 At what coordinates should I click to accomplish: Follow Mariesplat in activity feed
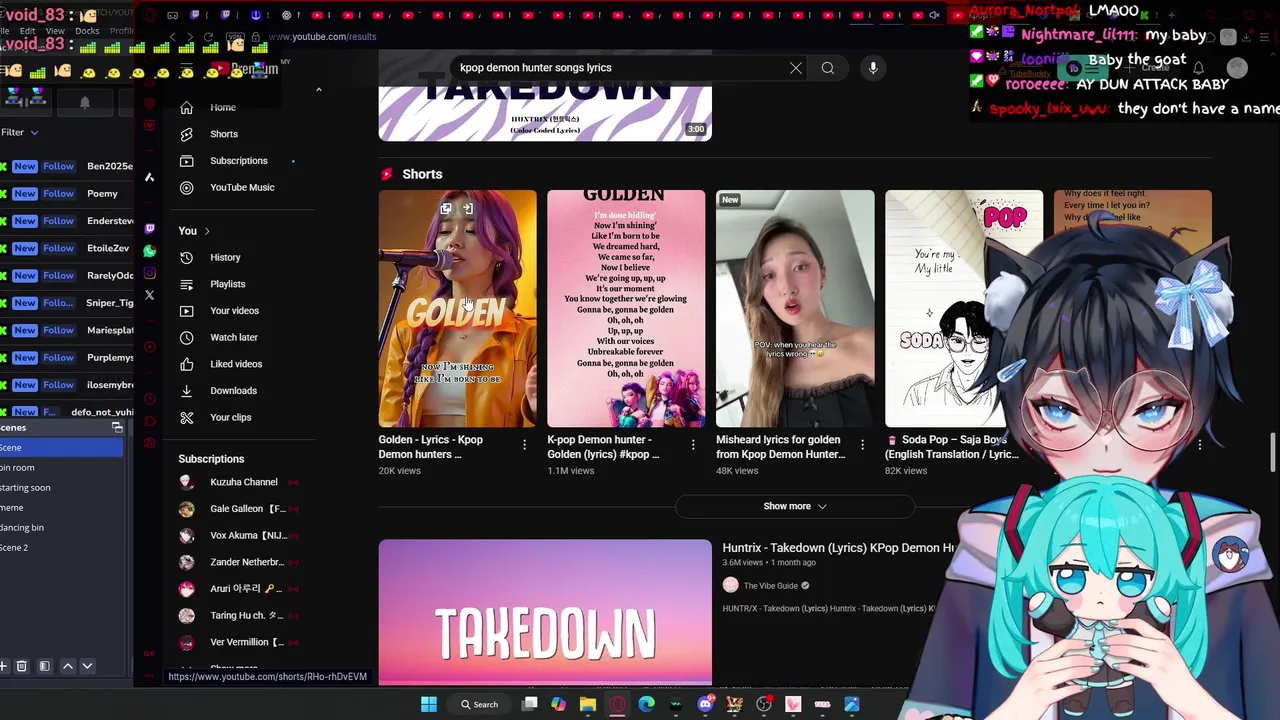[58, 330]
